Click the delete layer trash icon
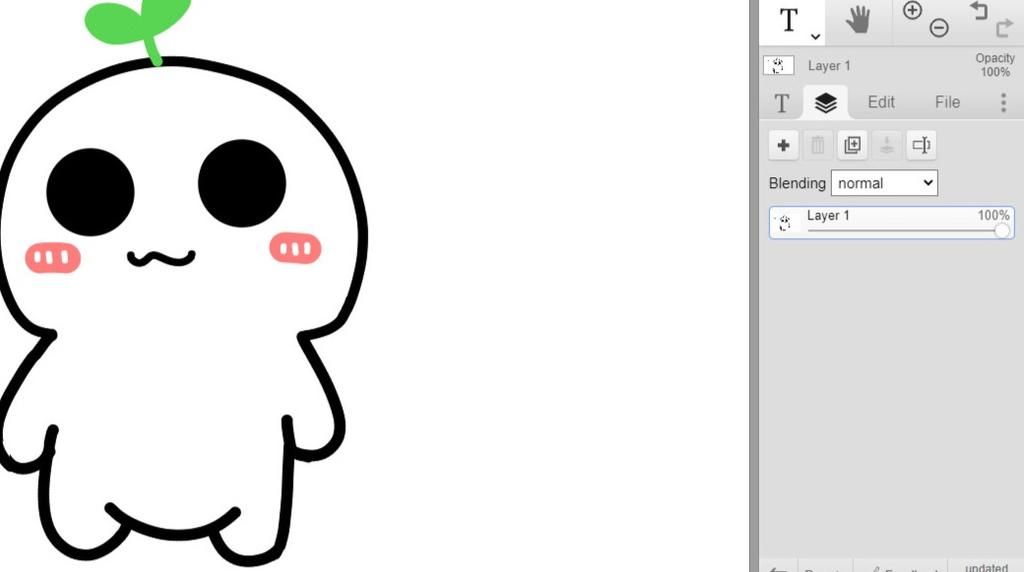Screen dimensions: 1024x572 click(x=818, y=145)
